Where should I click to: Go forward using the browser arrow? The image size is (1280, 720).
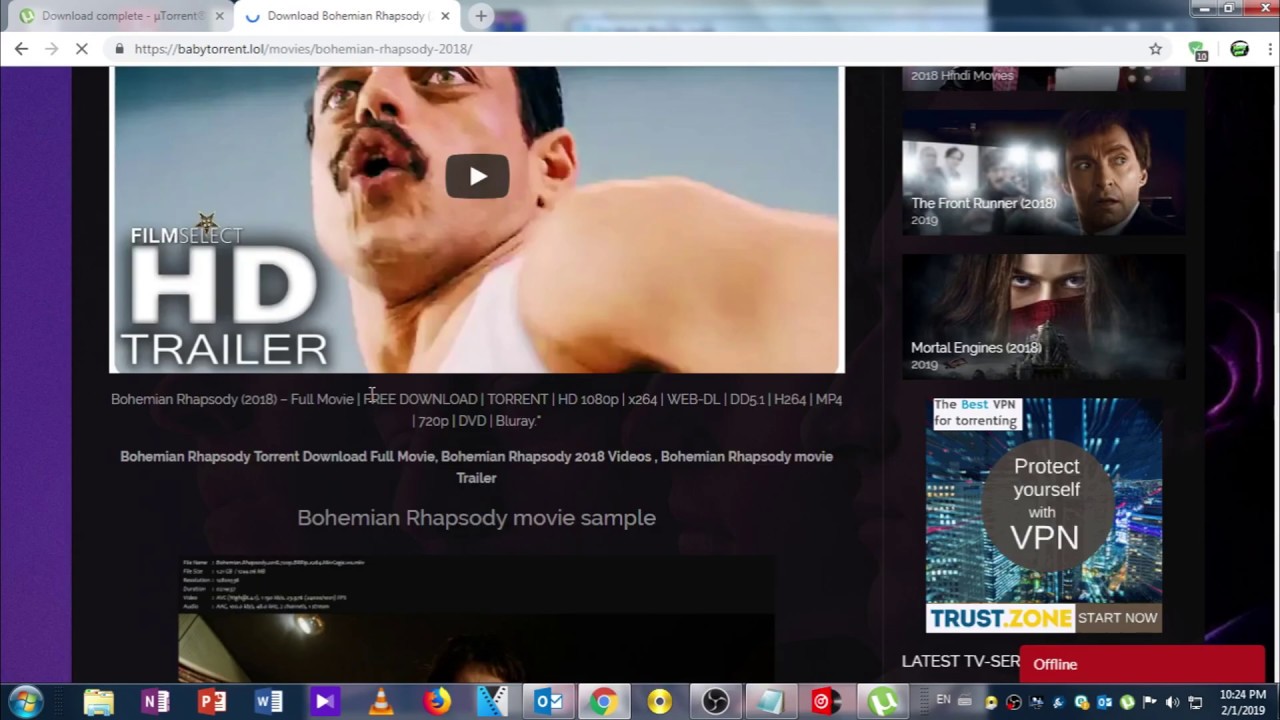[x=51, y=48]
